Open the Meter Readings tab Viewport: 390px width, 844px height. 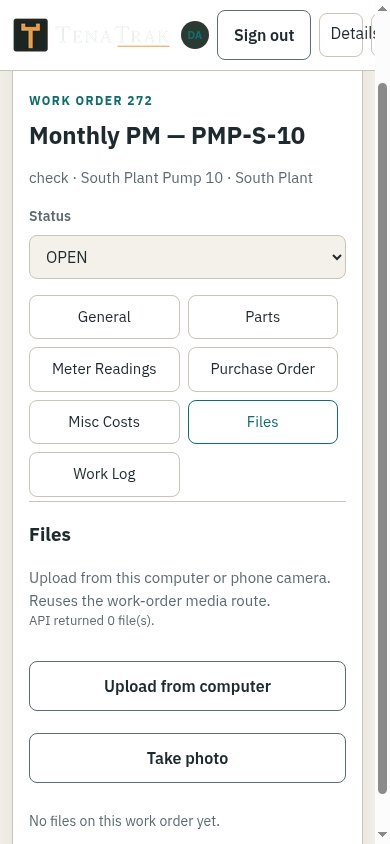click(104, 369)
